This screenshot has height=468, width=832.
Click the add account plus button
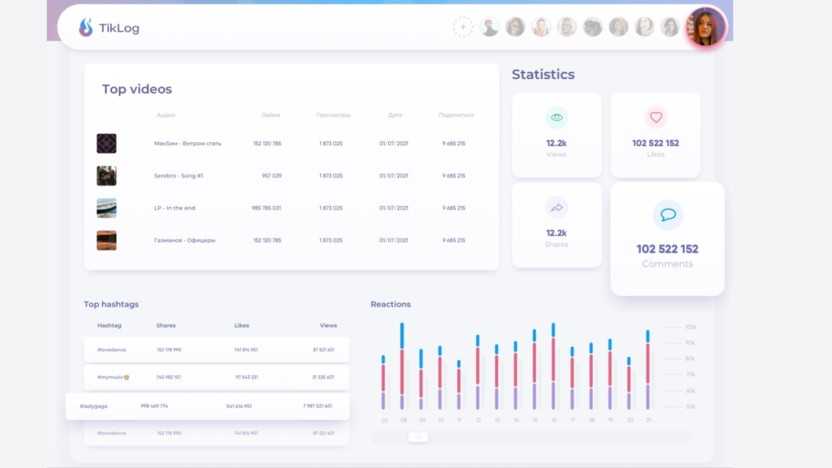463,28
